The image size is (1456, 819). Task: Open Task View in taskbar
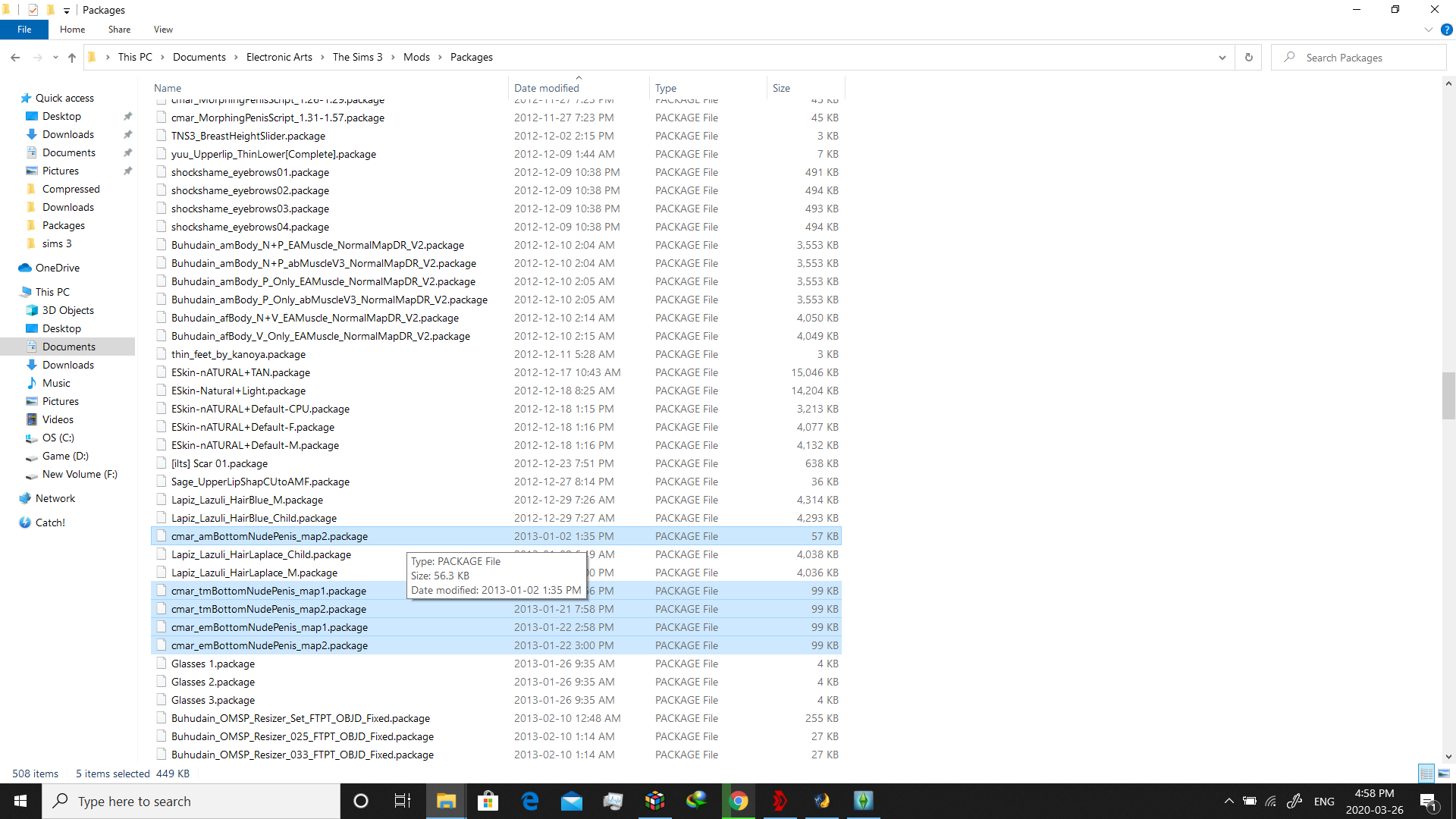click(403, 801)
